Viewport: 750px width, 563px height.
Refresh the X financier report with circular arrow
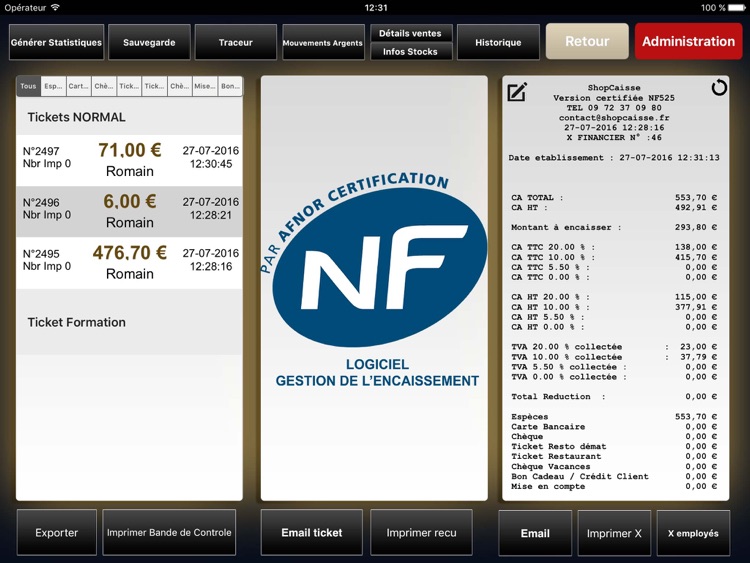[719, 88]
